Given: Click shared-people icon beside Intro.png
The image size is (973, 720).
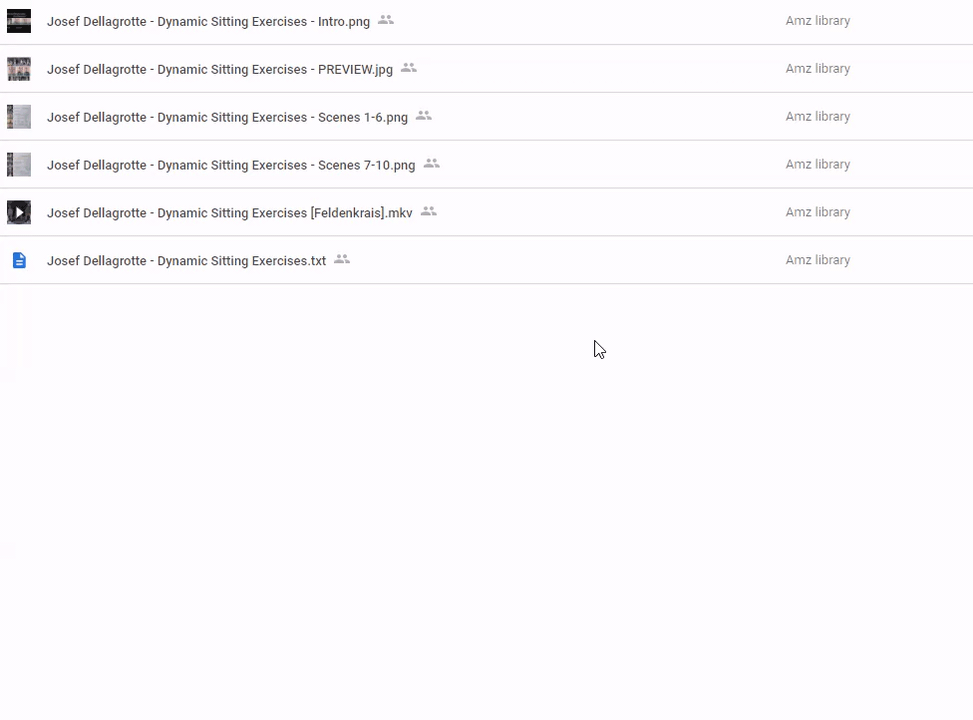Looking at the screenshot, I should 386,20.
